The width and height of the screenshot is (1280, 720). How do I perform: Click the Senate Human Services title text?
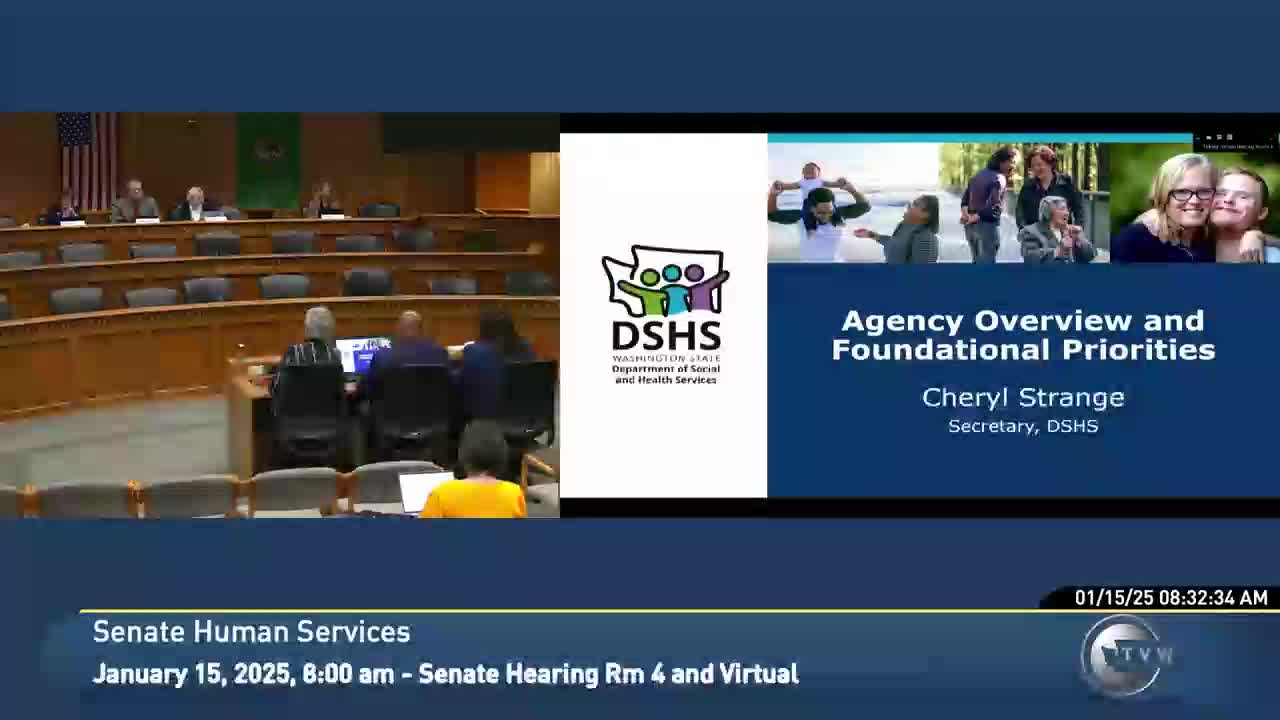(250, 632)
